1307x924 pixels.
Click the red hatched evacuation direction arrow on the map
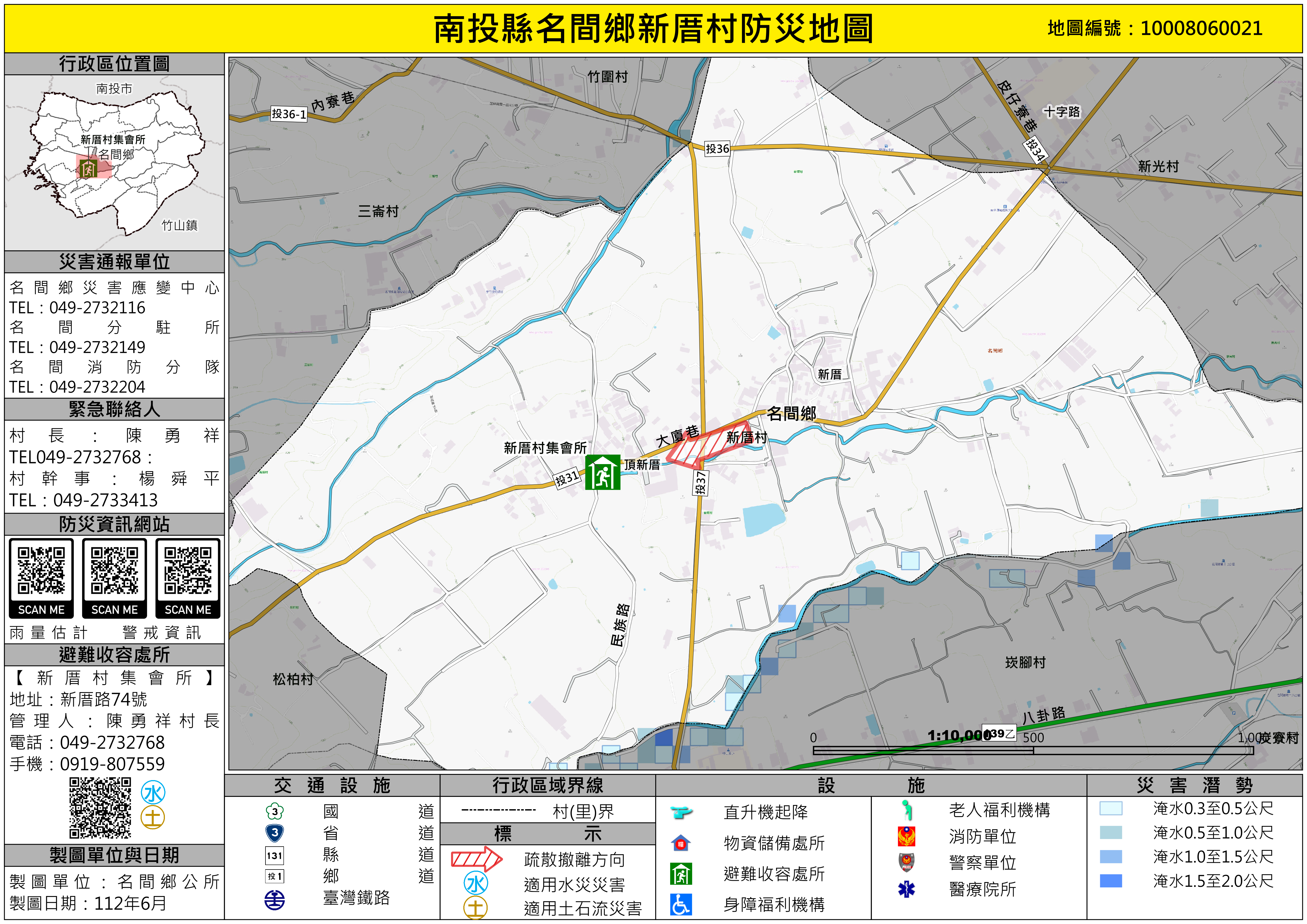click(x=709, y=445)
